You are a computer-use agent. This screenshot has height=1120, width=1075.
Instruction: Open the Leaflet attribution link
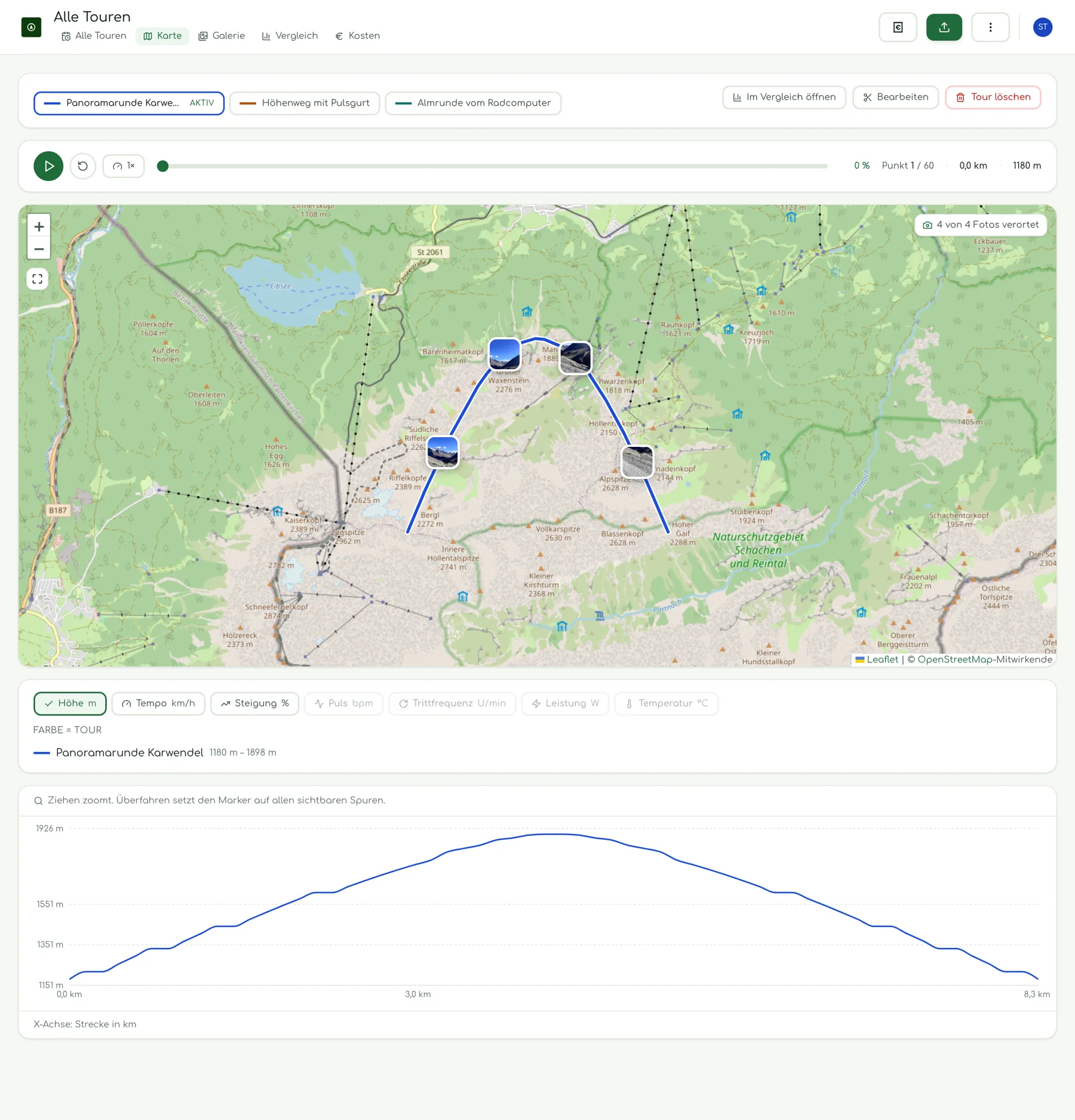coord(877,659)
